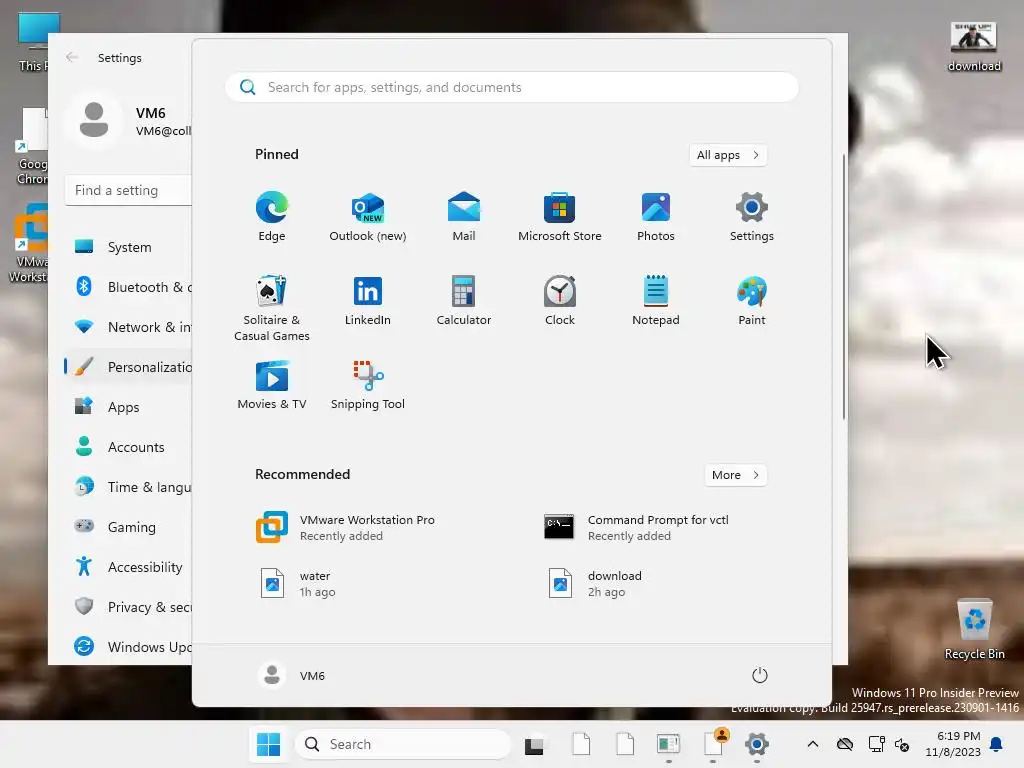Open the VM6 user account menu
This screenshot has height=768, width=1024.
(292, 675)
